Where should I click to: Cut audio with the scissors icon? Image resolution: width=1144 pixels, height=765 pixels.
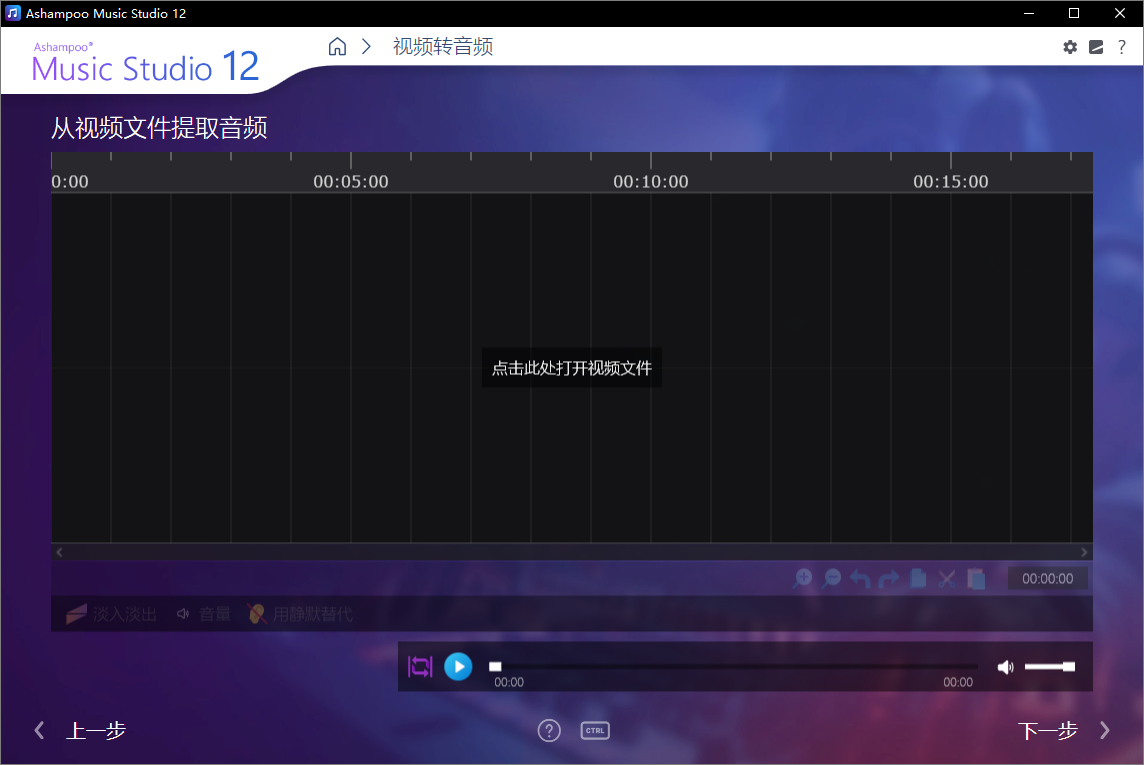click(946, 578)
